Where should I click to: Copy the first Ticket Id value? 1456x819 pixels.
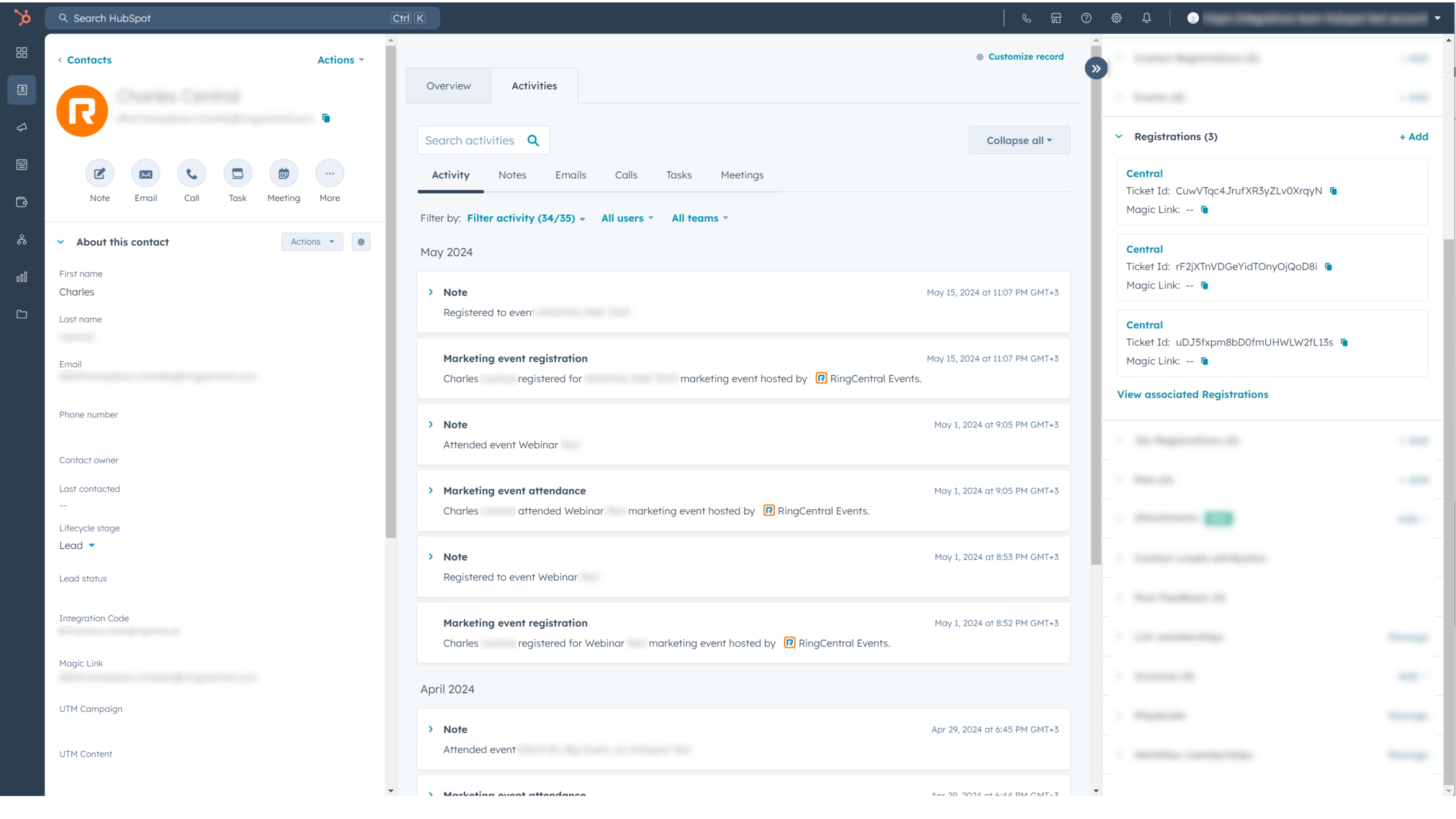point(1333,191)
